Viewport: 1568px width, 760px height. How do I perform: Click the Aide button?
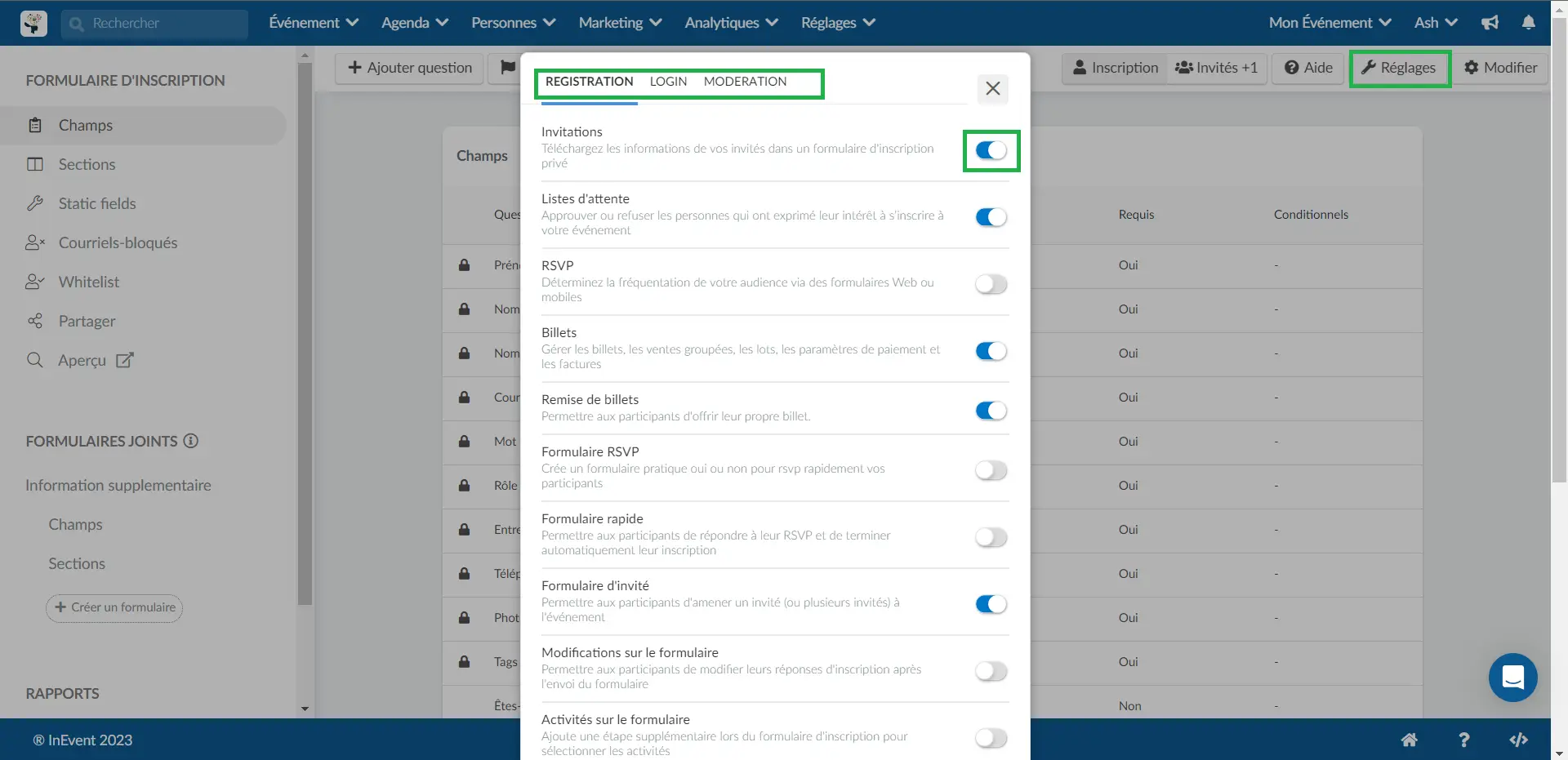(1308, 68)
